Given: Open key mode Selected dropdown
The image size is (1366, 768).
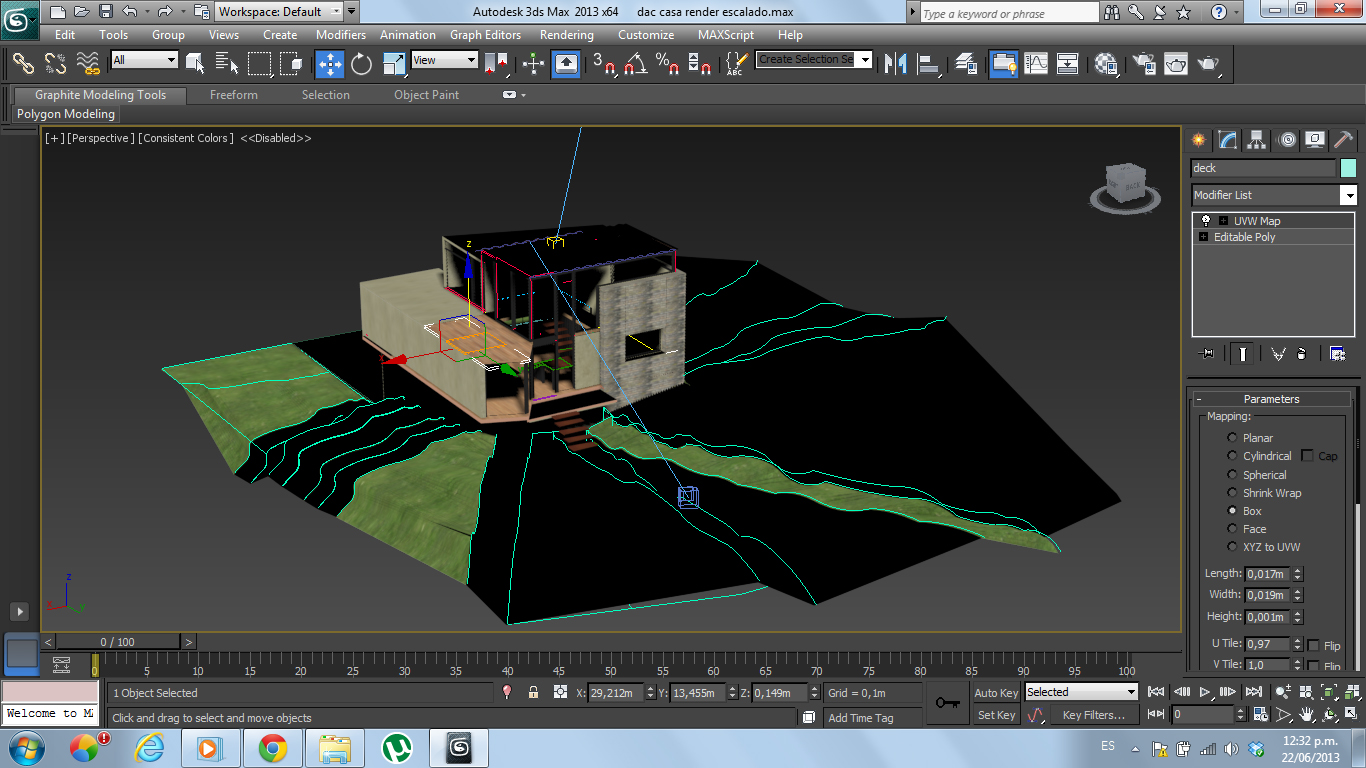Looking at the screenshot, I should coord(1081,692).
